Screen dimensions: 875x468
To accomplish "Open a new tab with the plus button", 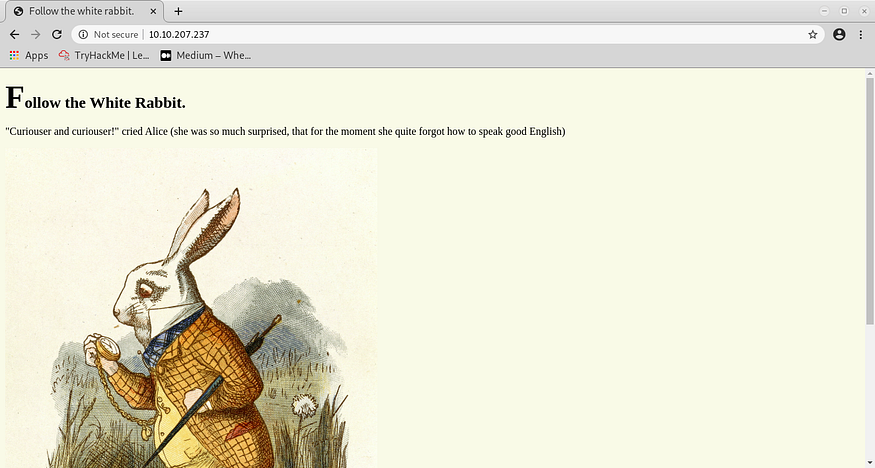I will (178, 11).
